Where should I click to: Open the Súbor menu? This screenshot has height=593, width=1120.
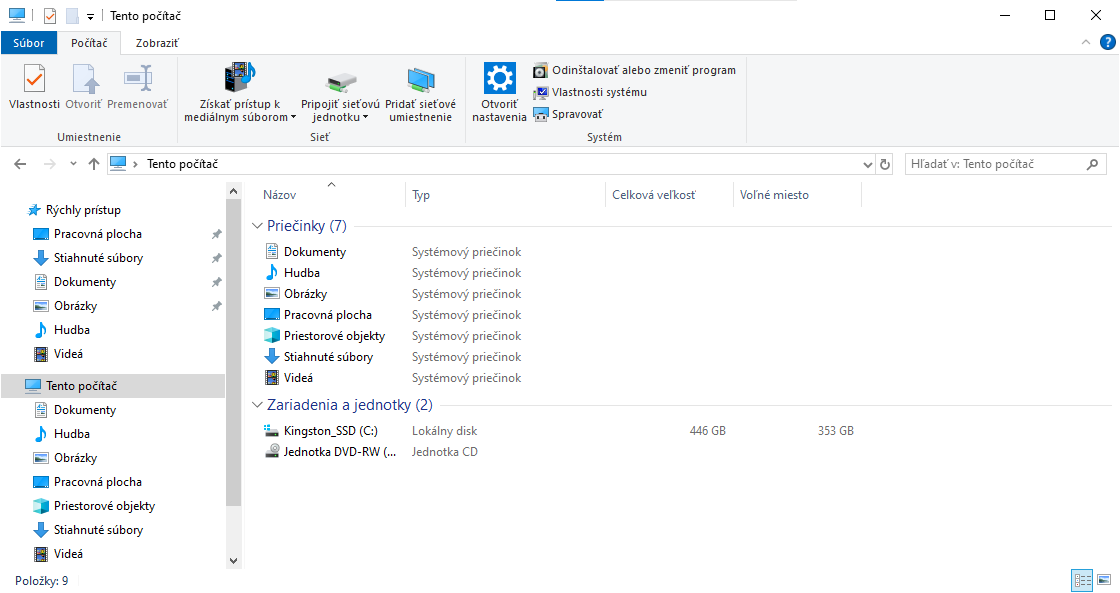(x=28, y=43)
